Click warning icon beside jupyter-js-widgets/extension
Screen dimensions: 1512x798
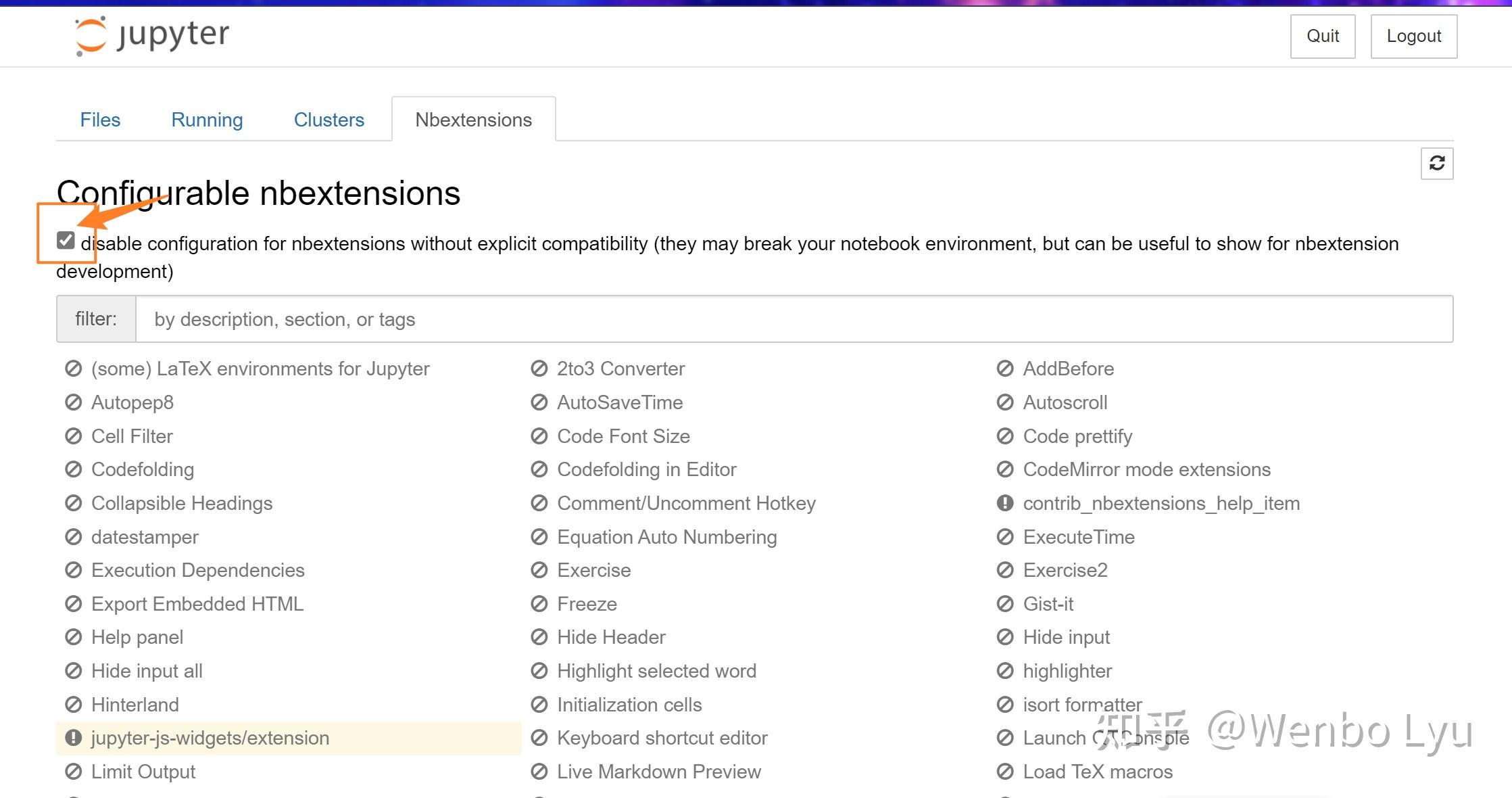pyautogui.click(x=73, y=738)
